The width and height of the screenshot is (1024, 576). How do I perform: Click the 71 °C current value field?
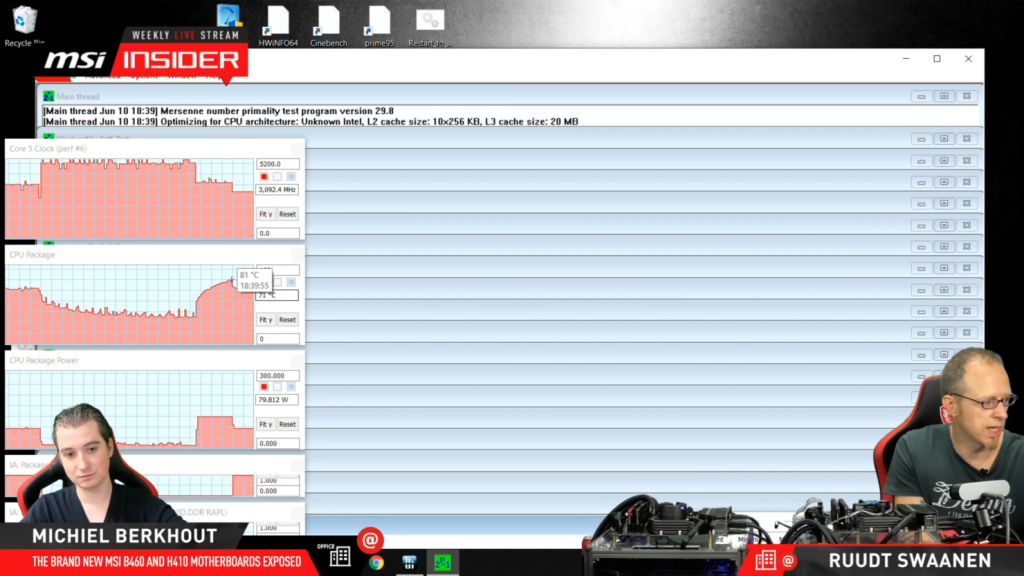278,295
